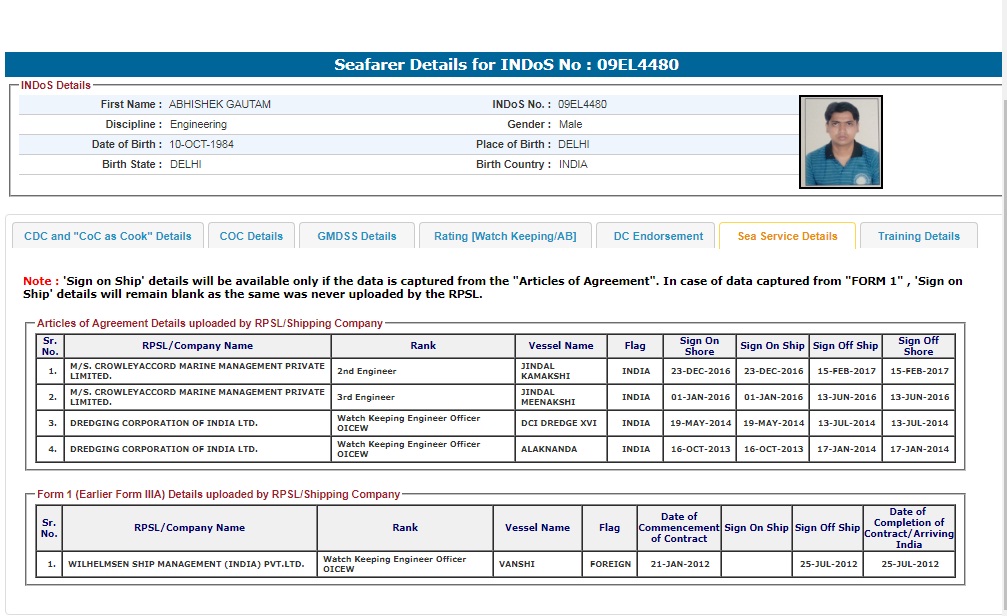Switch to the COC Details tab
The image size is (1007, 616).
(x=251, y=236)
